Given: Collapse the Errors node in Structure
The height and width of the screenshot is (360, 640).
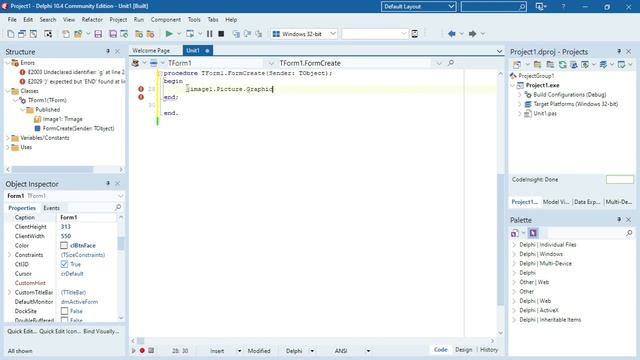Looking at the screenshot, I should (8, 63).
